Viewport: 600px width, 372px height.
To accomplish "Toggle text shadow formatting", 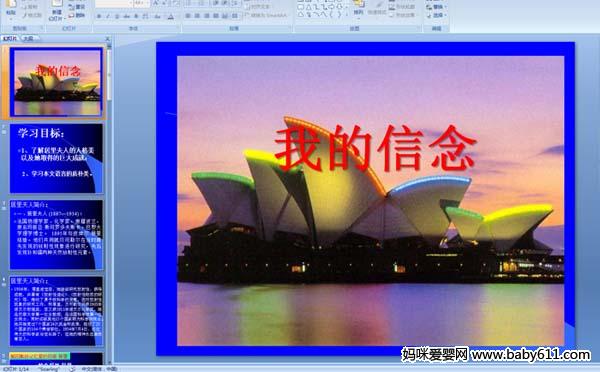I will [135, 16].
